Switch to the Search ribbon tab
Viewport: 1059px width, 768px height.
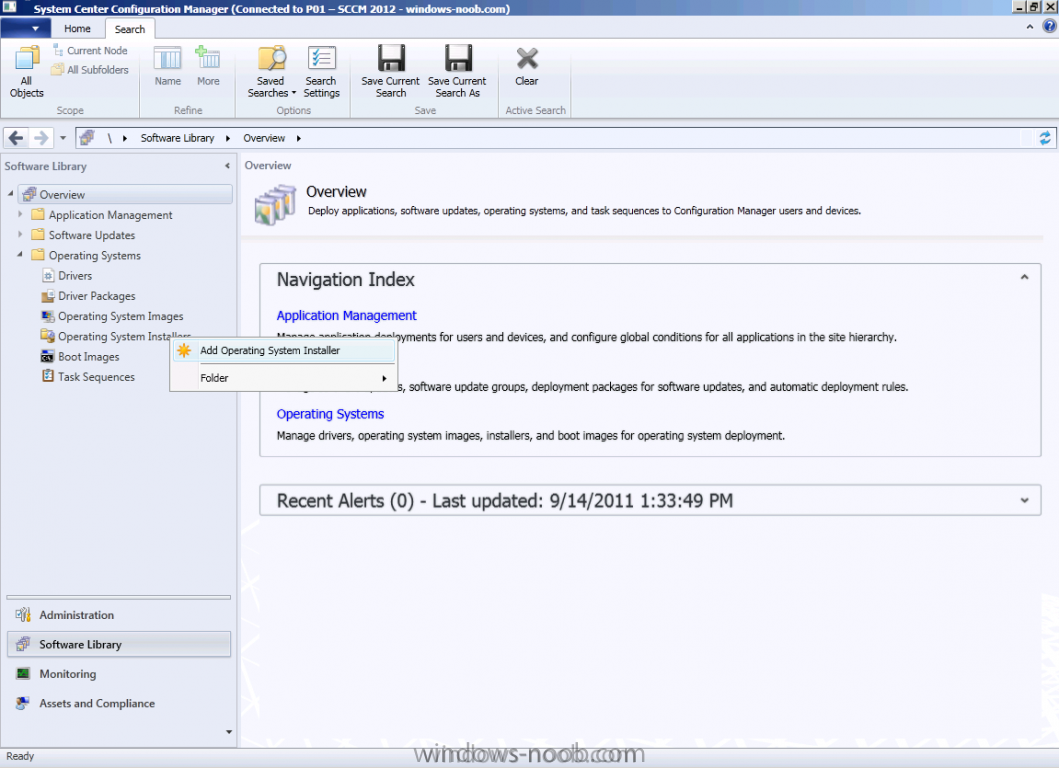130,29
